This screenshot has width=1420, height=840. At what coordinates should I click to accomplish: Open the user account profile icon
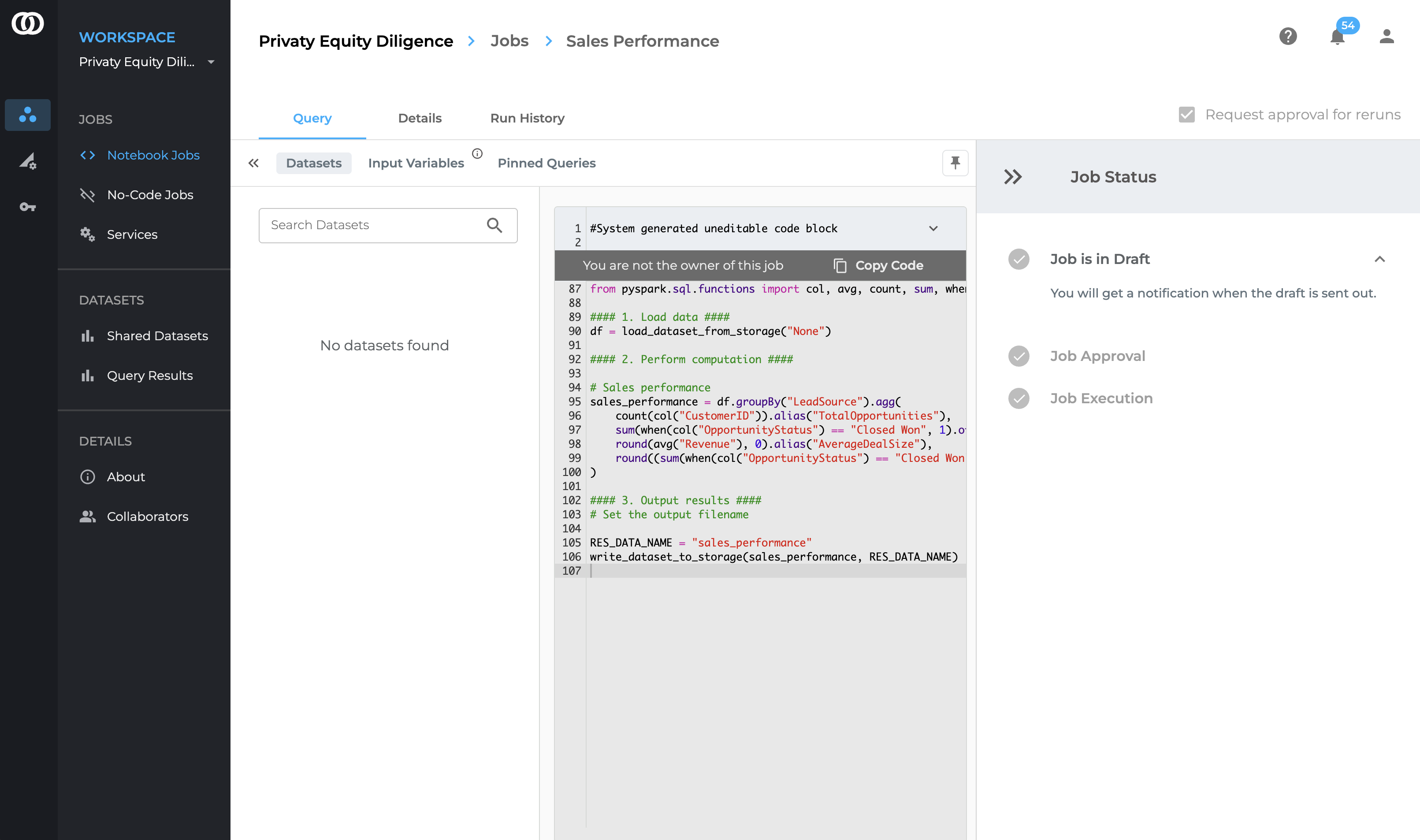pyautogui.click(x=1386, y=37)
